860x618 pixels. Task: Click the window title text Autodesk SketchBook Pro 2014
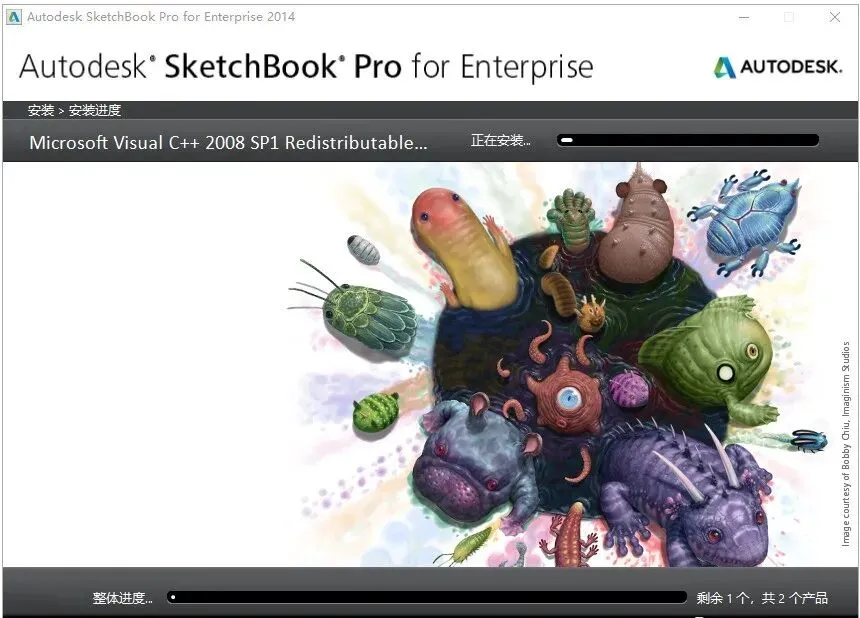pos(161,16)
